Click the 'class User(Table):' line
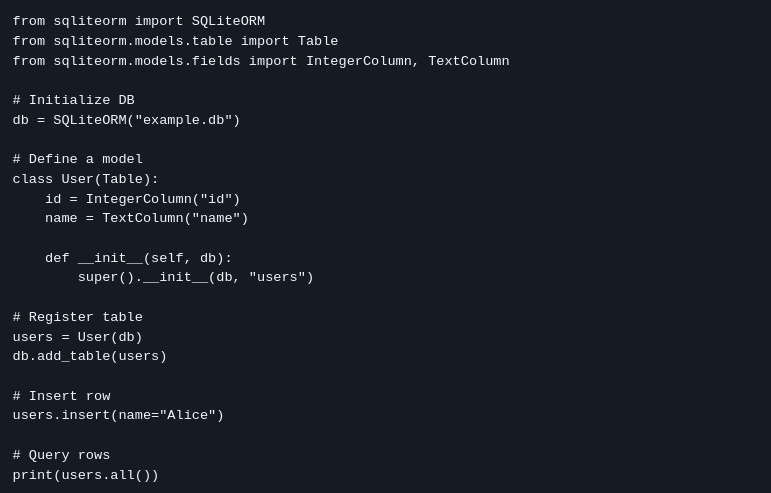 click(85, 179)
